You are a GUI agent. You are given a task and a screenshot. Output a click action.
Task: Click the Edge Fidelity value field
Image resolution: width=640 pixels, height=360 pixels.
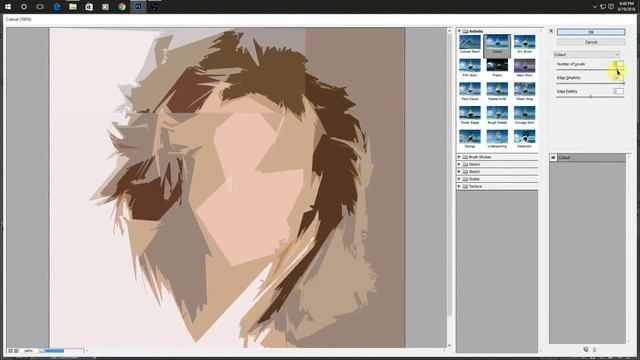(618, 91)
